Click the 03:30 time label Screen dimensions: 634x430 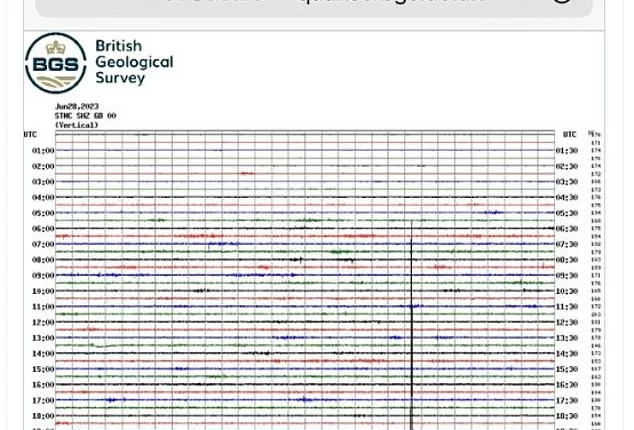click(x=567, y=182)
